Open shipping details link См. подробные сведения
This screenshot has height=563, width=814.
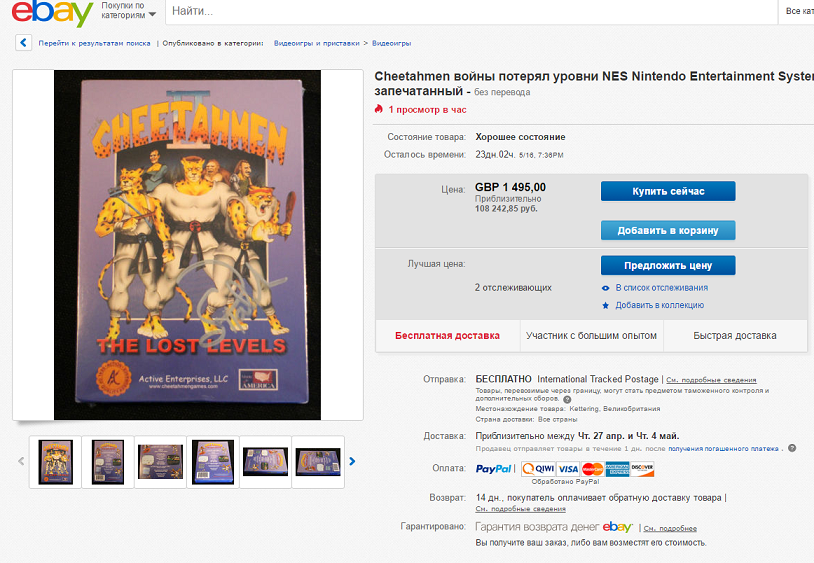[711, 380]
